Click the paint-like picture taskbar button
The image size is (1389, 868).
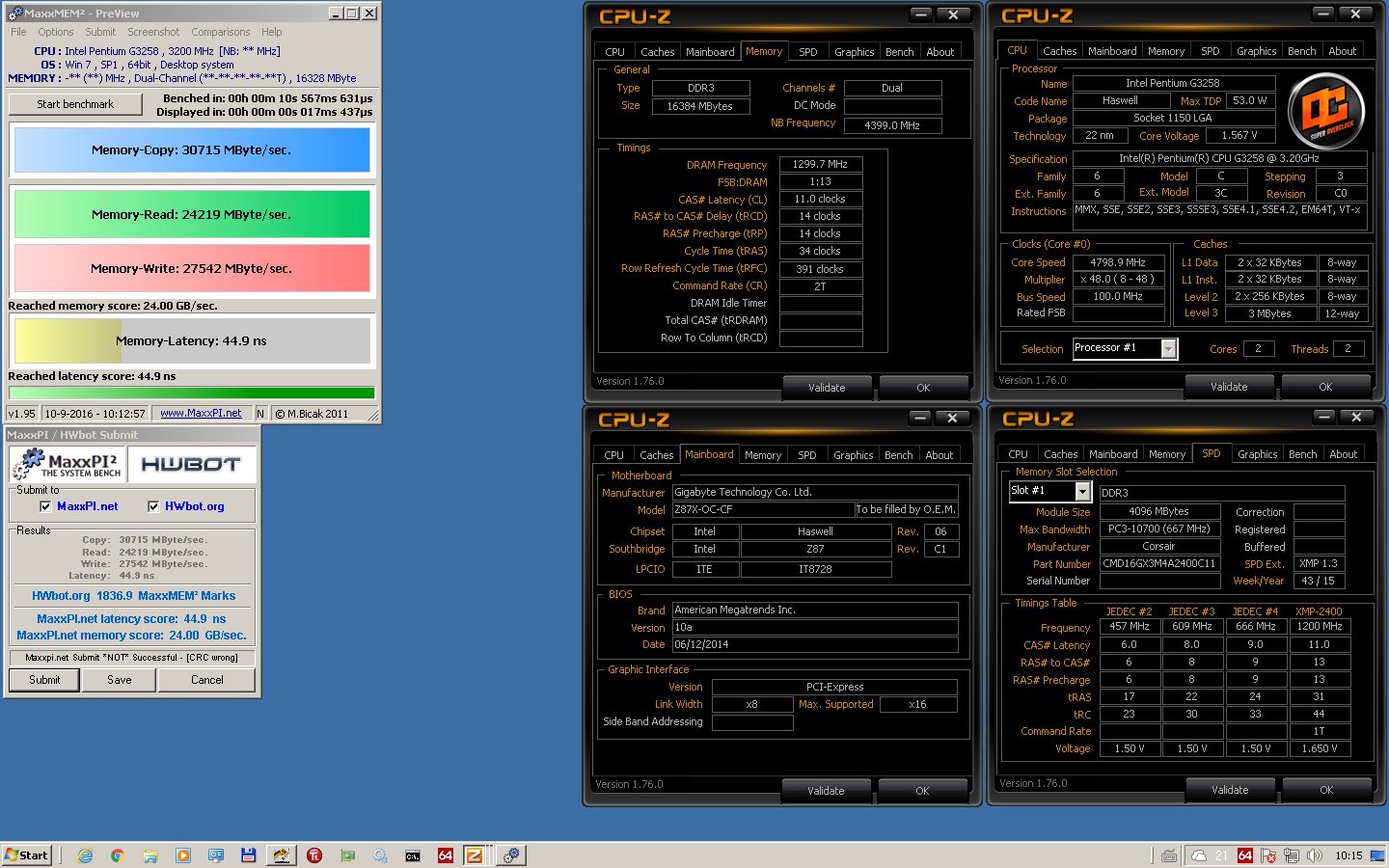pos(282,854)
